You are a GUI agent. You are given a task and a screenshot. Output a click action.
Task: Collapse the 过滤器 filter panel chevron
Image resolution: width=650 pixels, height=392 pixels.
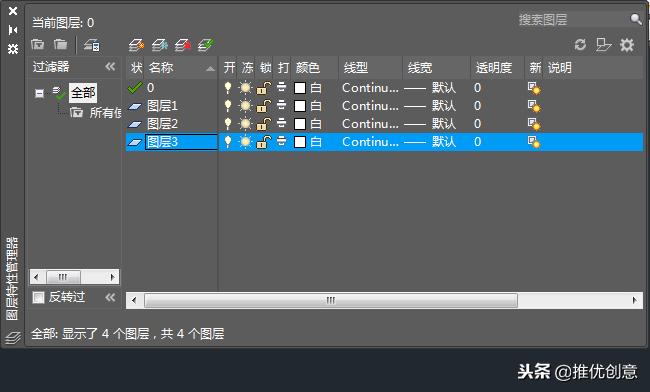coord(110,66)
